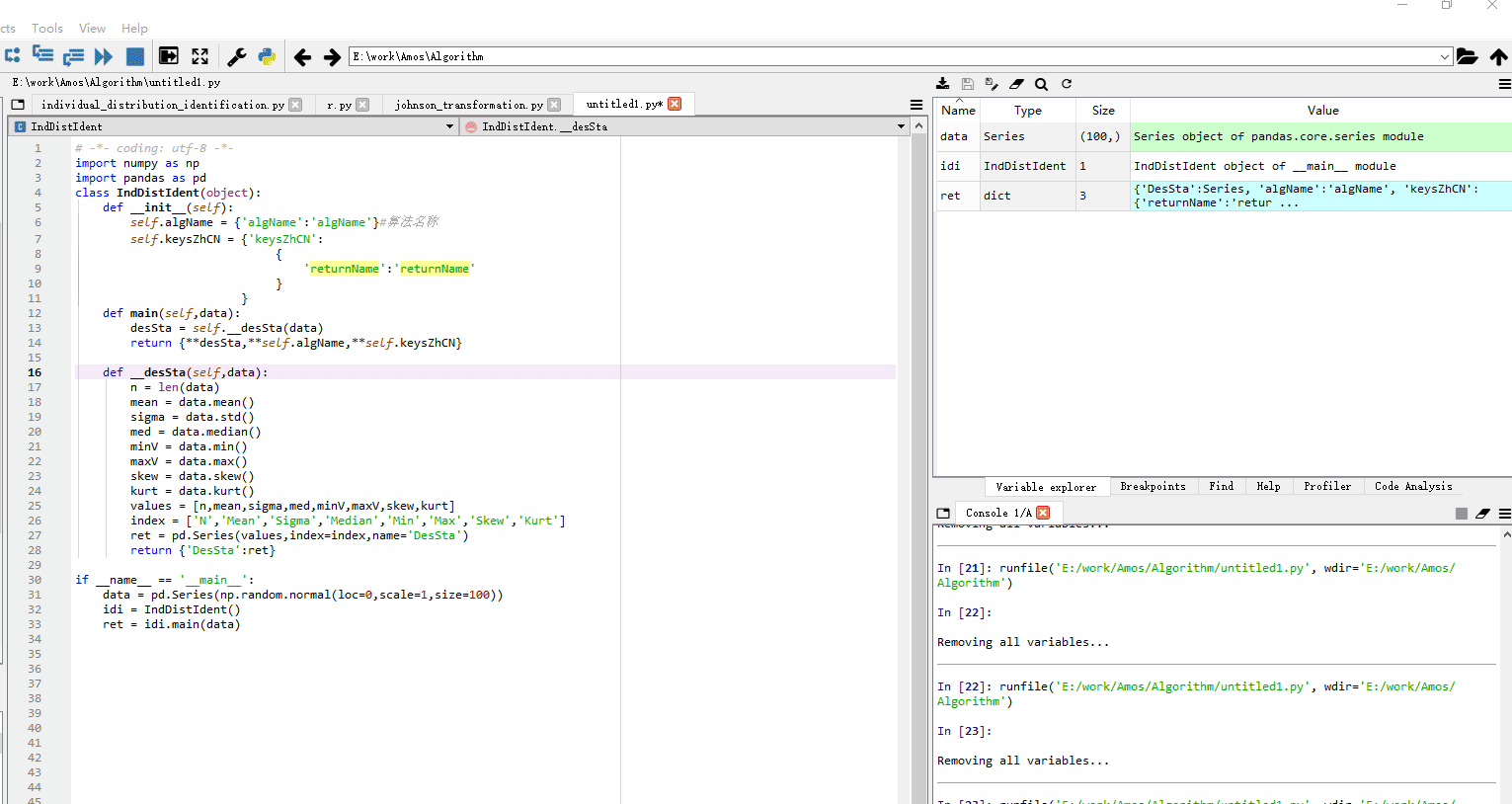Viewport: 1512px width, 804px height.
Task: Remove all variables with the eraser icon
Action: (1016, 84)
